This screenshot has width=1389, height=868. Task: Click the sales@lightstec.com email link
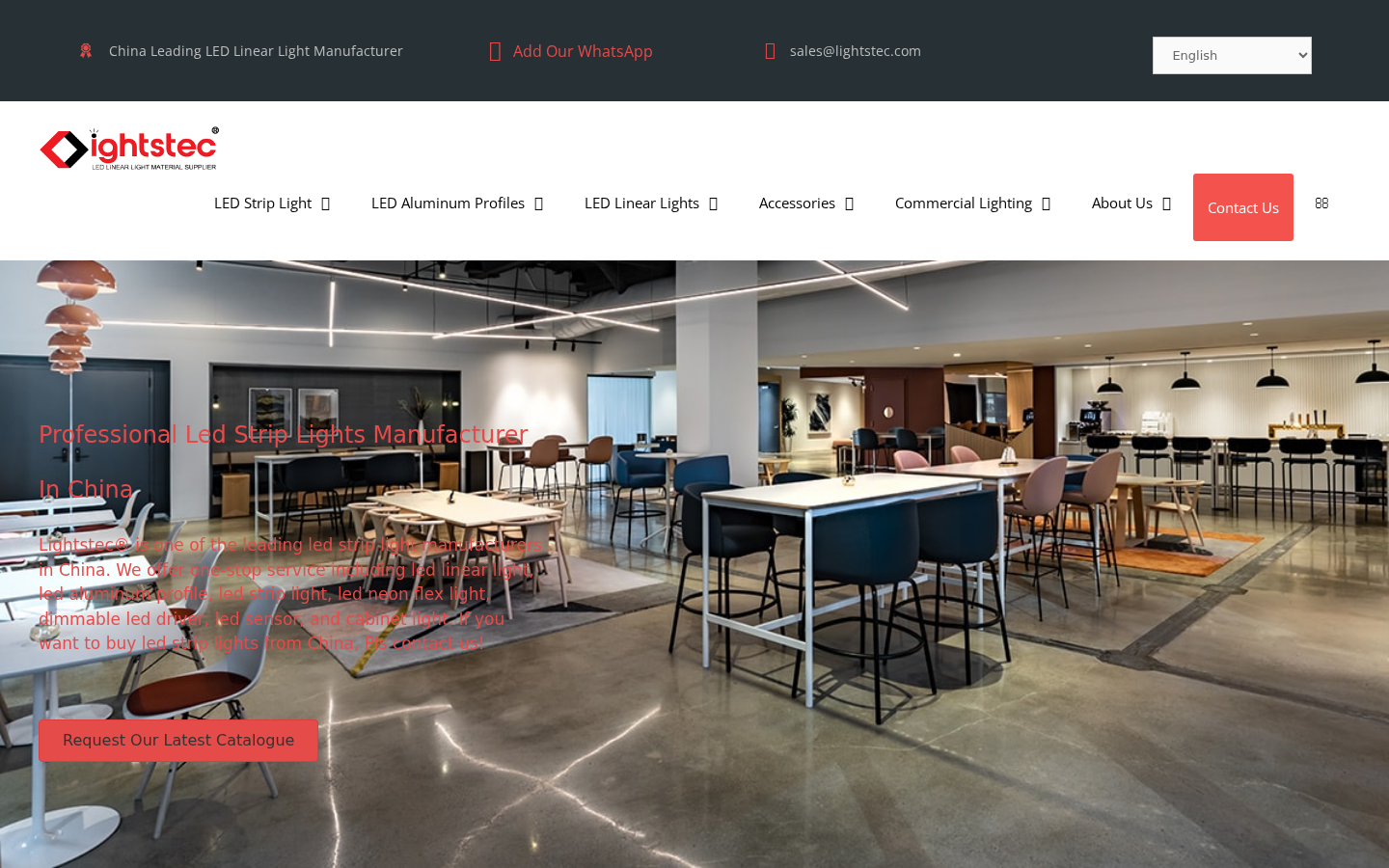pyautogui.click(x=856, y=51)
